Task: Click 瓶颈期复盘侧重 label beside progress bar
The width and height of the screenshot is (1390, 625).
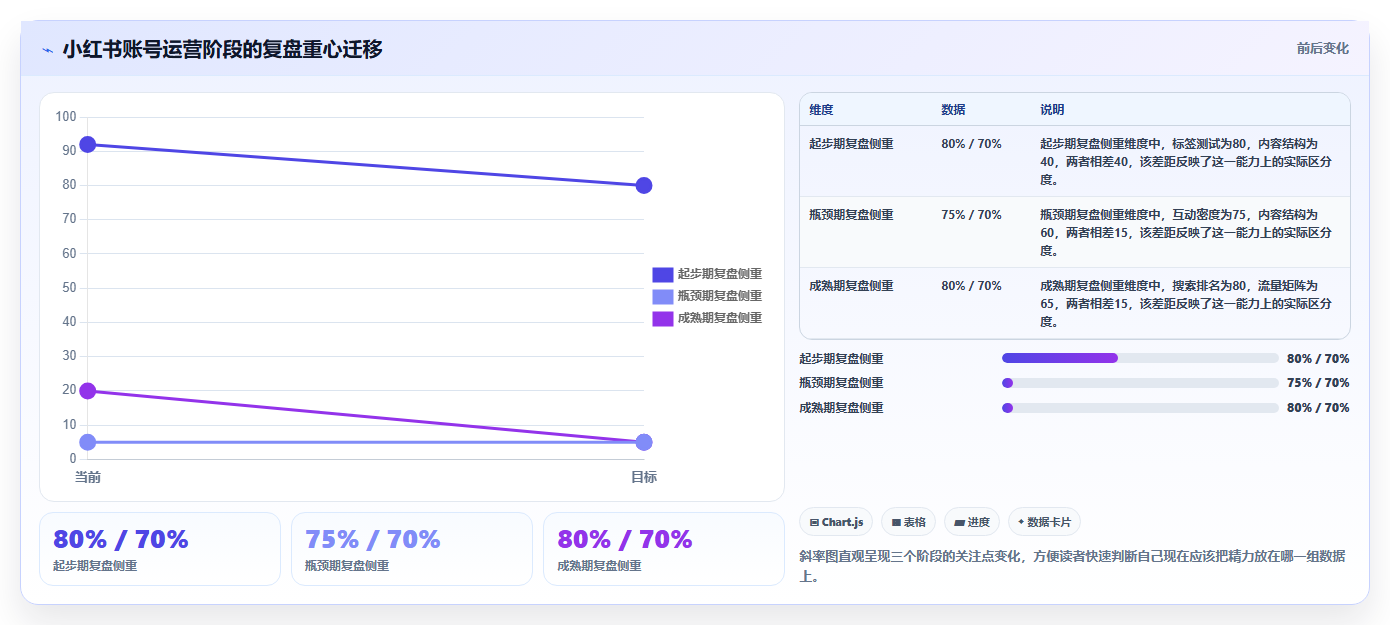Action: [x=841, y=383]
